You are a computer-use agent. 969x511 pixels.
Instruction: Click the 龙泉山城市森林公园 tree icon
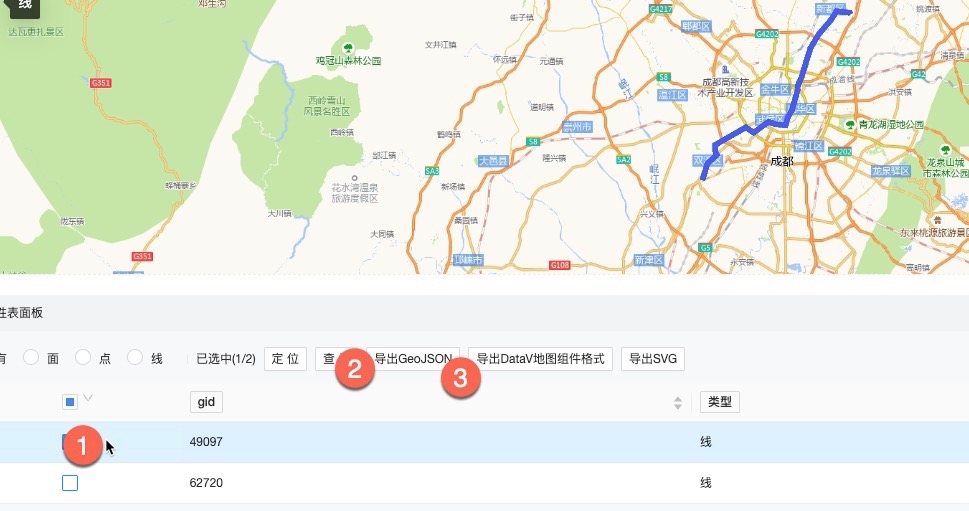(944, 150)
